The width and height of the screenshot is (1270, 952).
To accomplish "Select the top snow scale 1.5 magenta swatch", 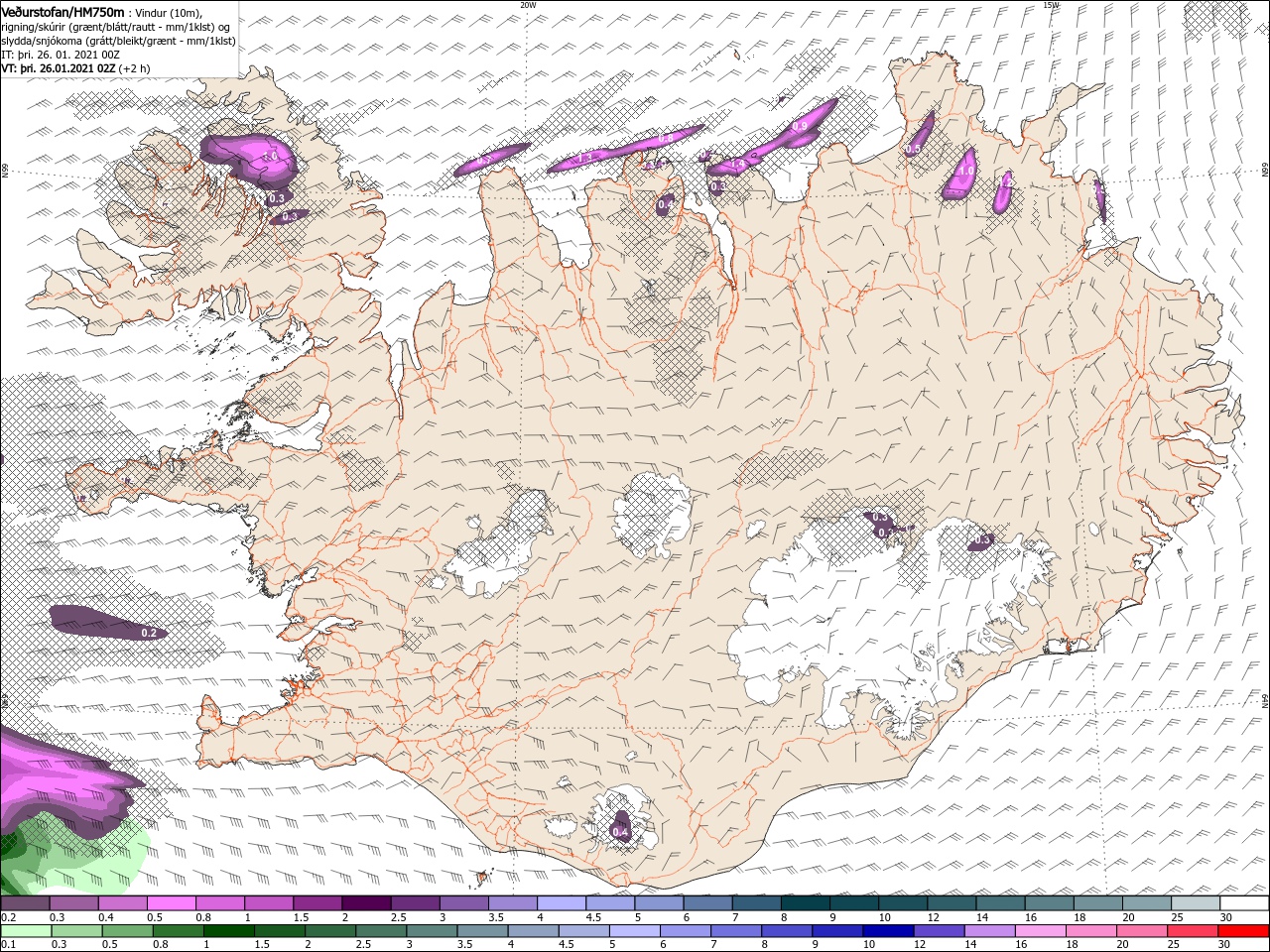I will 317,903.
